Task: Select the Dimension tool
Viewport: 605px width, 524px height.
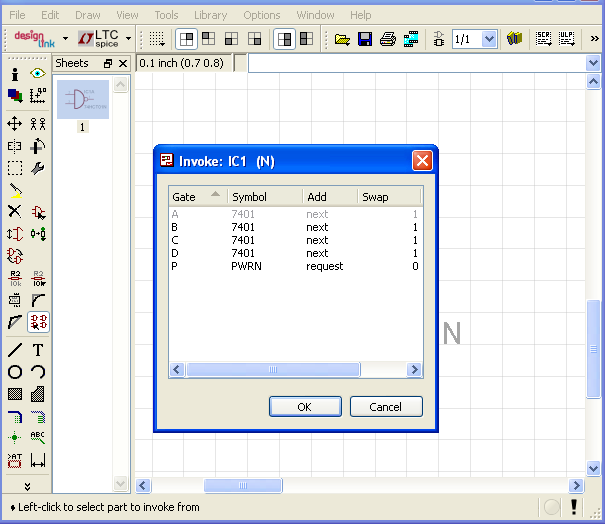Action: point(38,460)
